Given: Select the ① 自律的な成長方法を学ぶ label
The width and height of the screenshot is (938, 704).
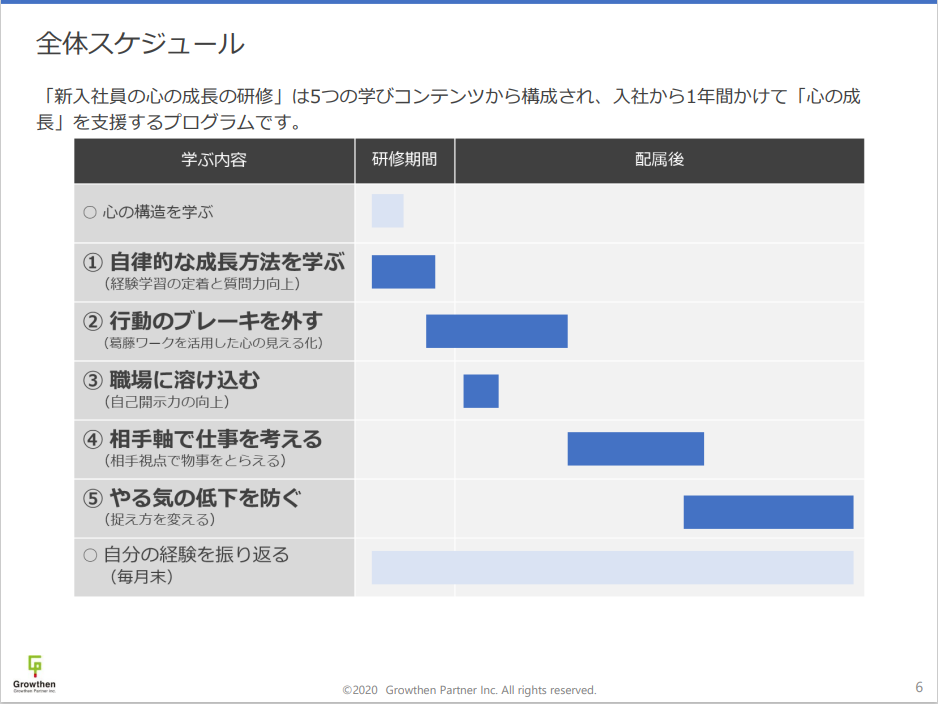Looking at the screenshot, I should 214,263.
